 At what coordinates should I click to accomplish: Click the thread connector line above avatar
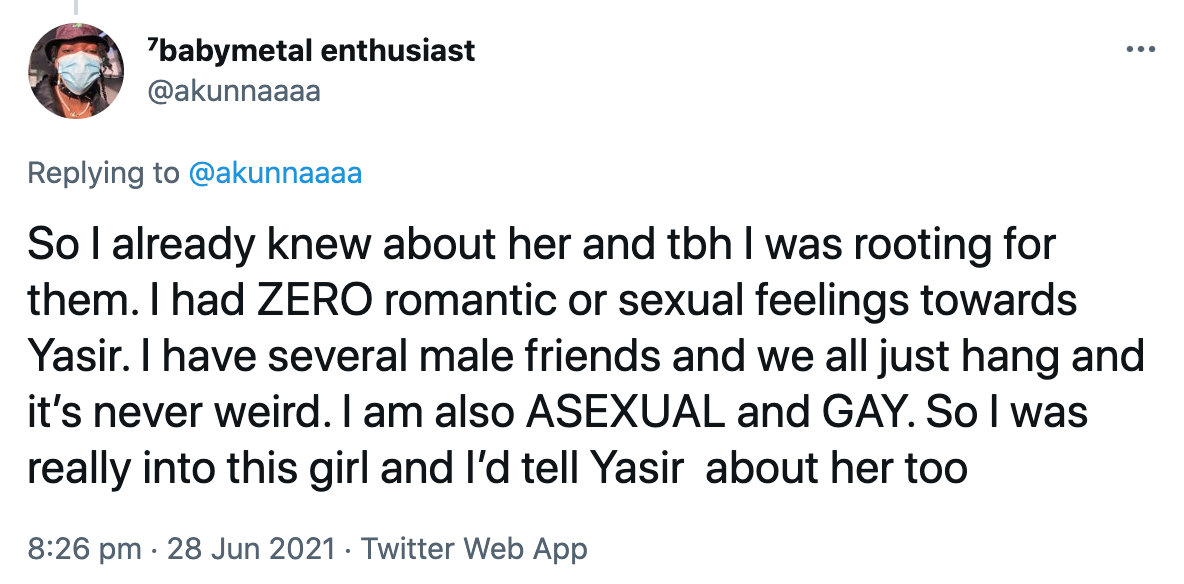[76, 7]
